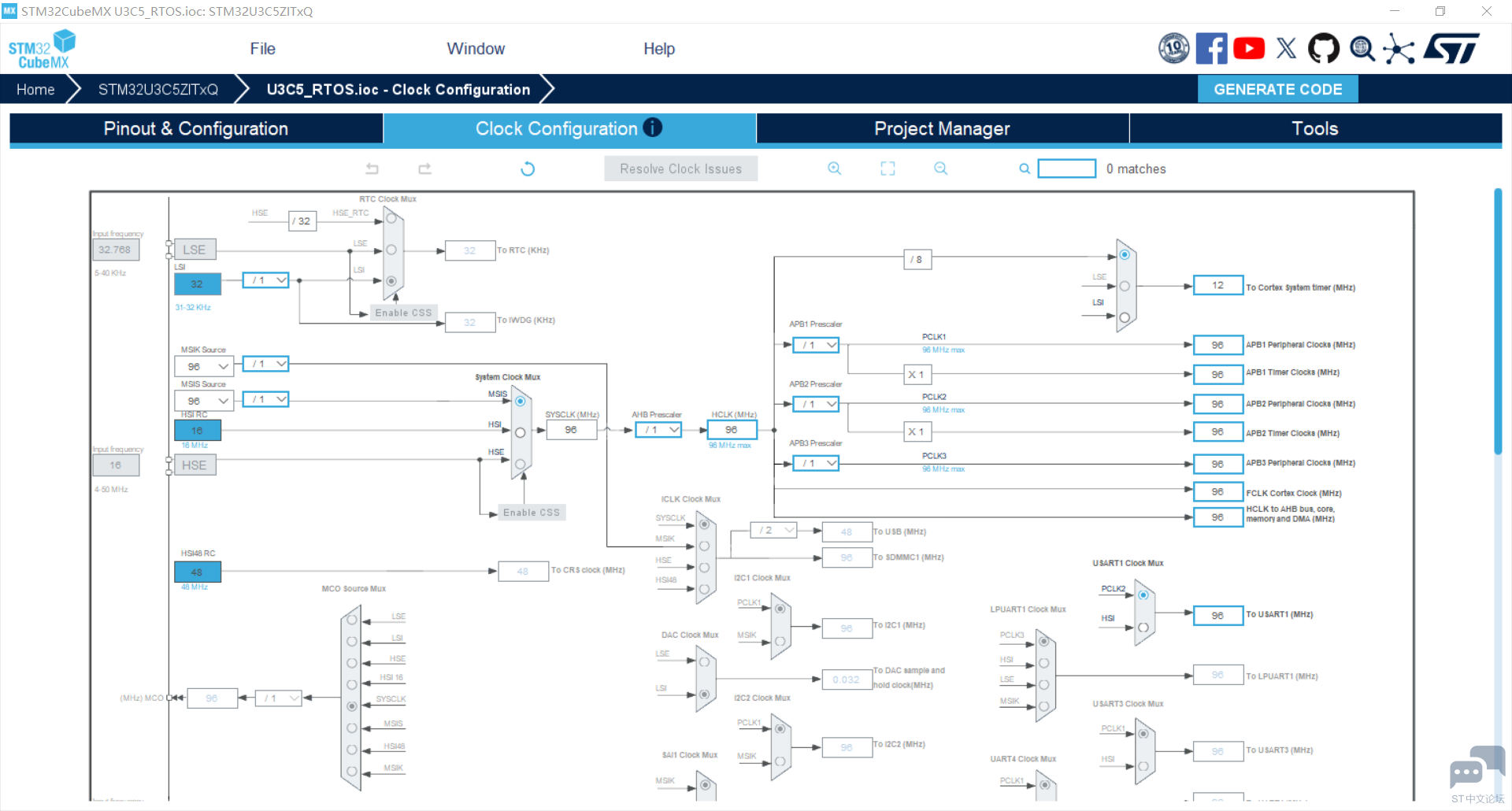This screenshot has width=1512, height=811.
Task: Select LSI in RTC Clock Mux
Action: (x=391, y=281)
